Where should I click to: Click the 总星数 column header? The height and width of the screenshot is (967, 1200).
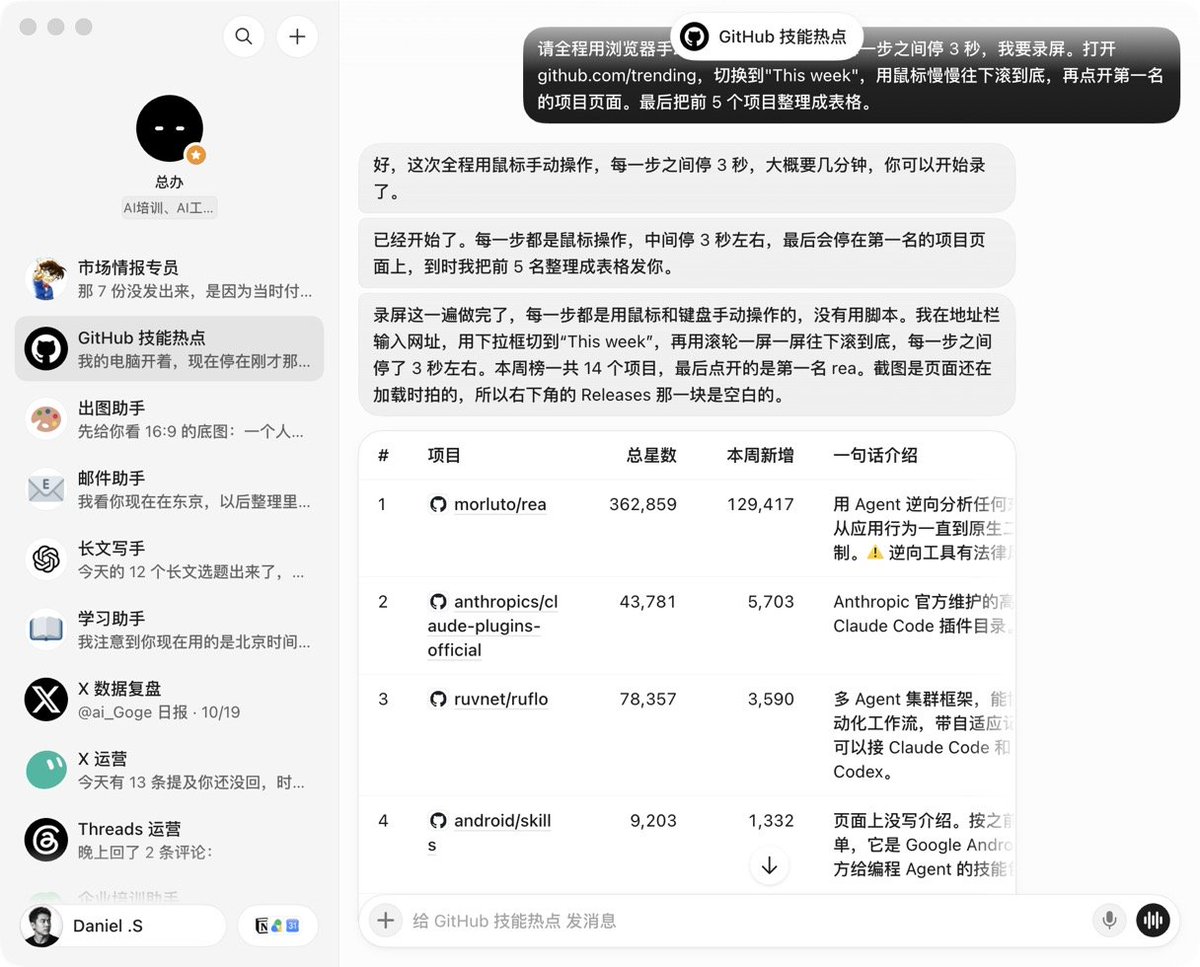652,455
